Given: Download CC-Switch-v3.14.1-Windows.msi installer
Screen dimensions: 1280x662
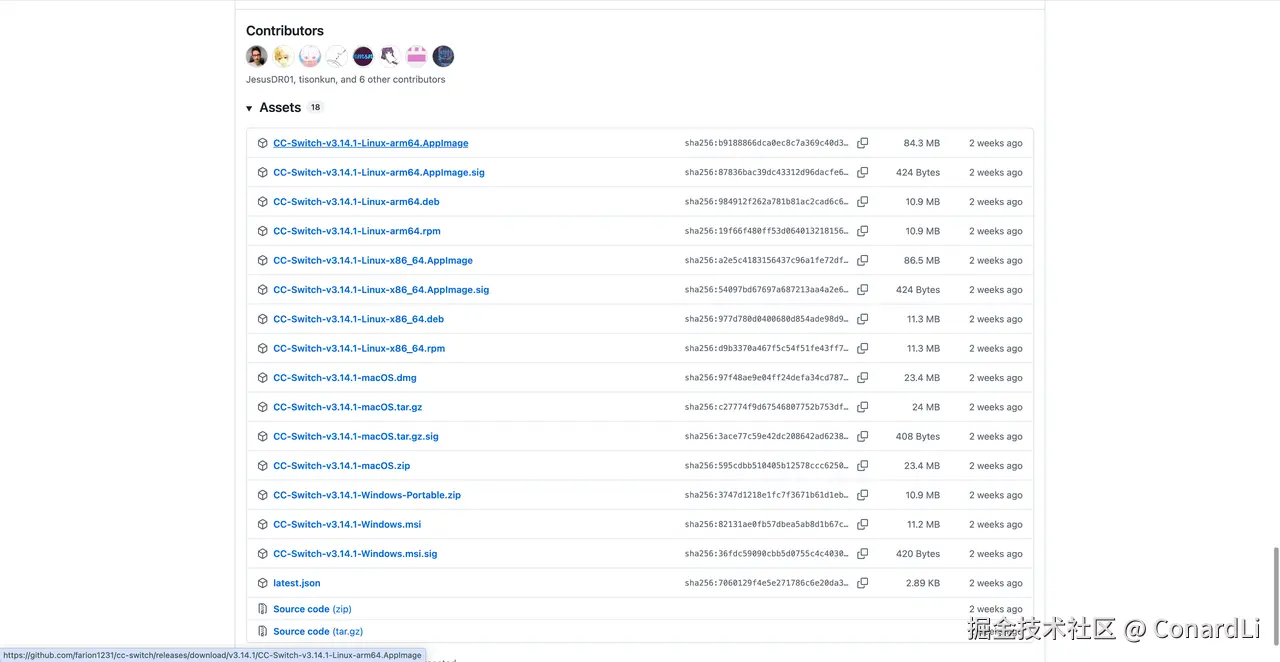Looking at the screenshot, I should [x=347, y=524].
